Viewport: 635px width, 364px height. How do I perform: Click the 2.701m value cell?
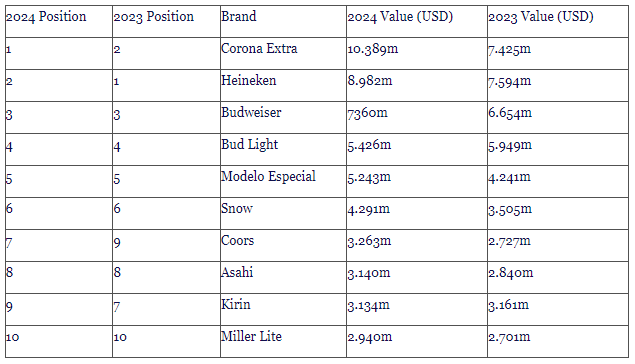coord(558,341)
